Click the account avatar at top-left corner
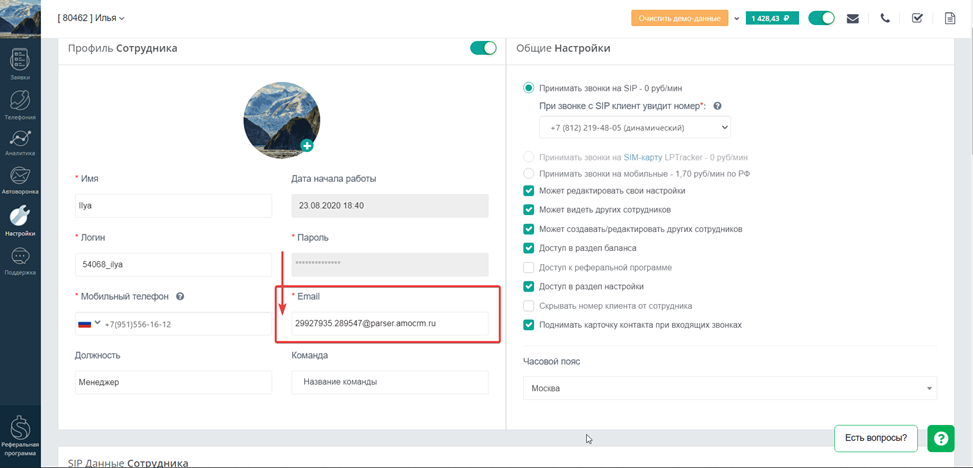973x468 pixels. [20, 18]
